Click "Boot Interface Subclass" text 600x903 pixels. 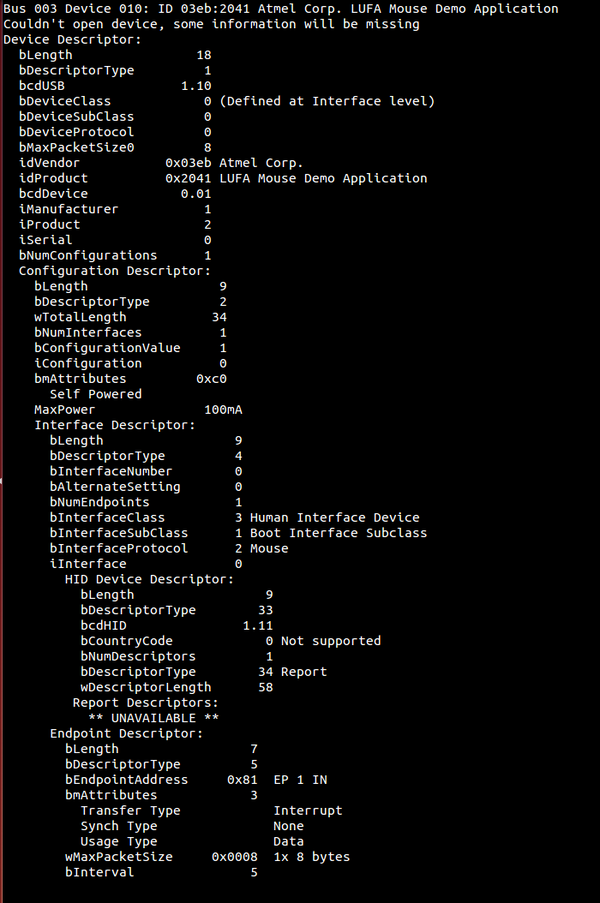tap(338, 533)
